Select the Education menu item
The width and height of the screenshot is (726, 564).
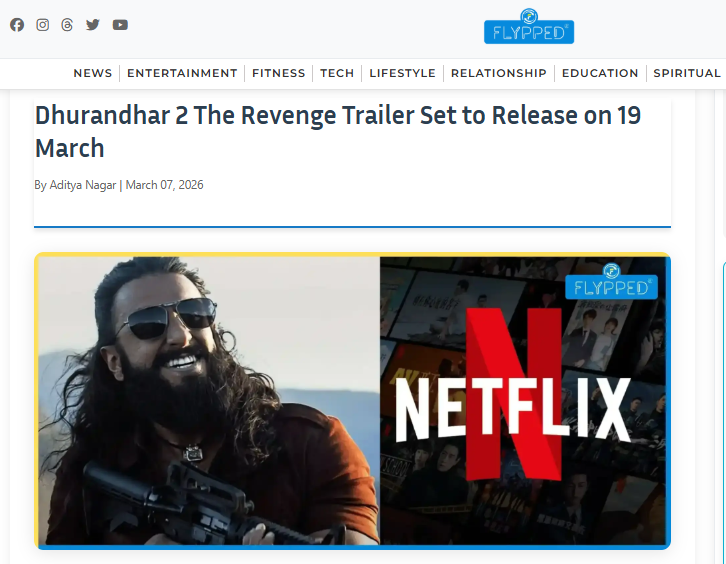pos(600,73)
